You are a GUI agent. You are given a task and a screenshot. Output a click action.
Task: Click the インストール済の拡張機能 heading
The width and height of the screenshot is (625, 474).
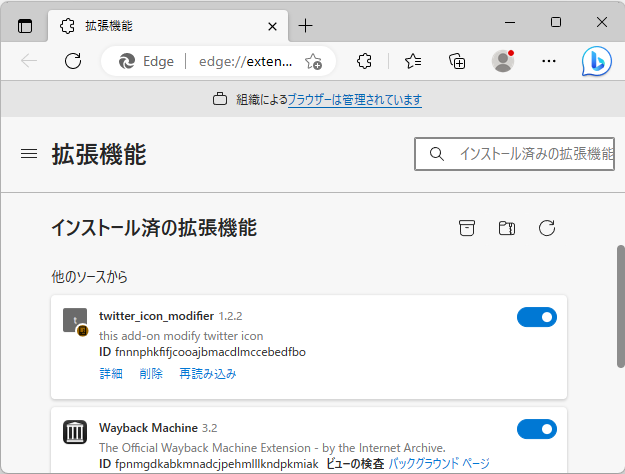[154, 228]
